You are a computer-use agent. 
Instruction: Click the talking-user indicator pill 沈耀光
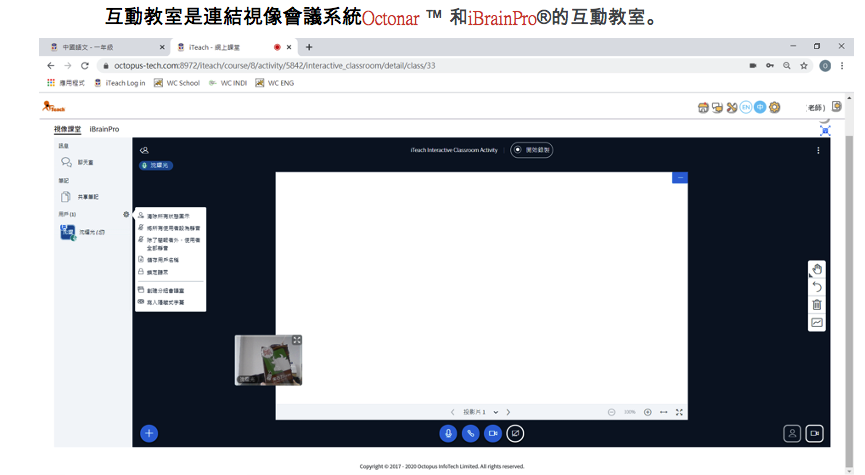pos(156,166)
